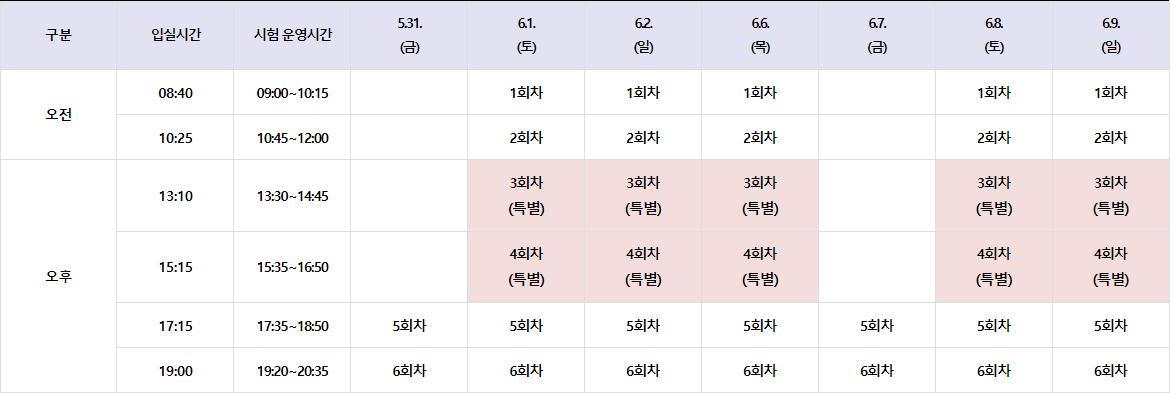Select the 입실시간 header cell
Image resolution: width=1170 pixels, height=393 pixels.
175,35
